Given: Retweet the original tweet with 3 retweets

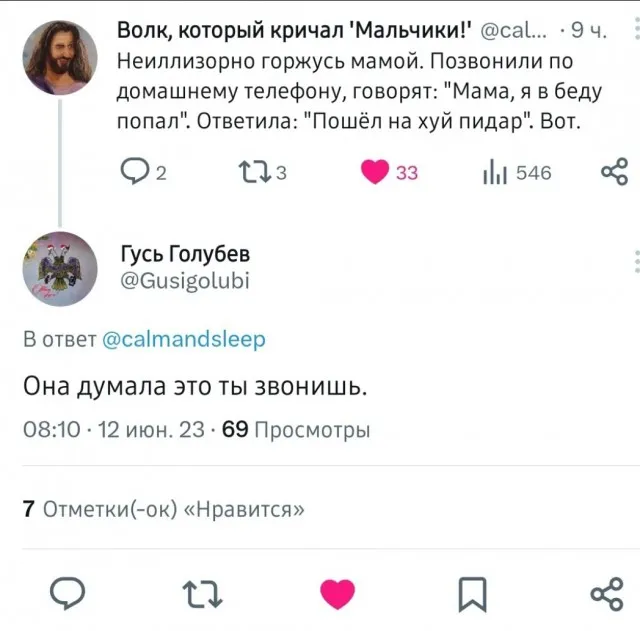Looking at the screenshot, I should [x=252, y=172].
